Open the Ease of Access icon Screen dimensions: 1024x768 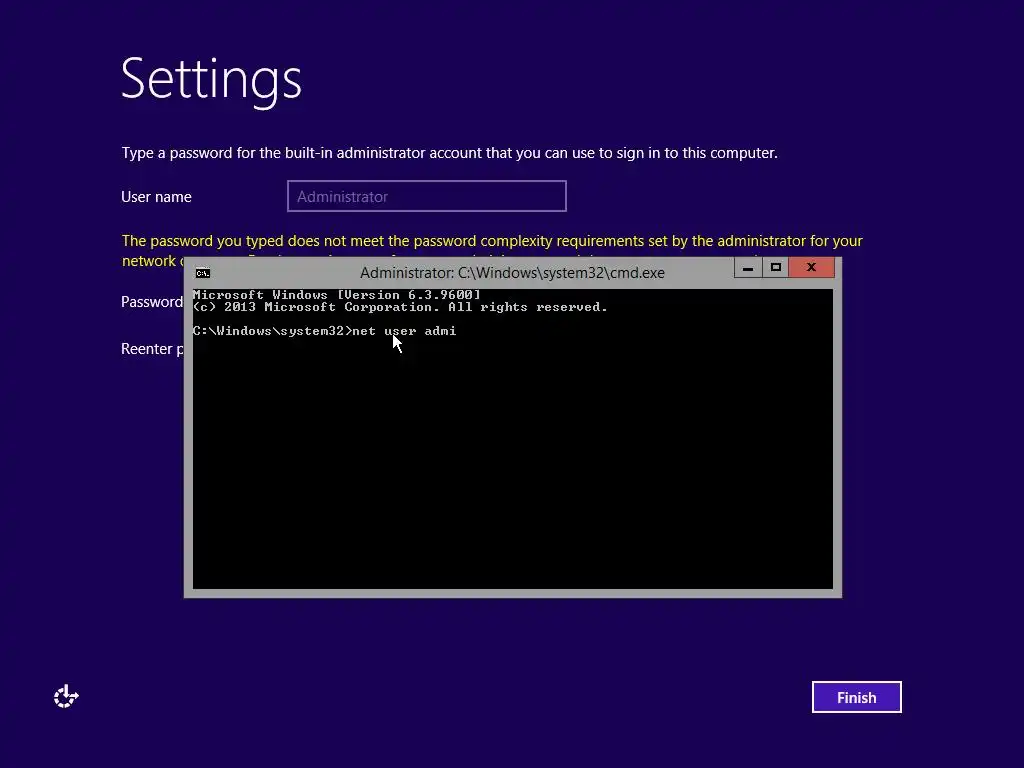pos(66,696)
